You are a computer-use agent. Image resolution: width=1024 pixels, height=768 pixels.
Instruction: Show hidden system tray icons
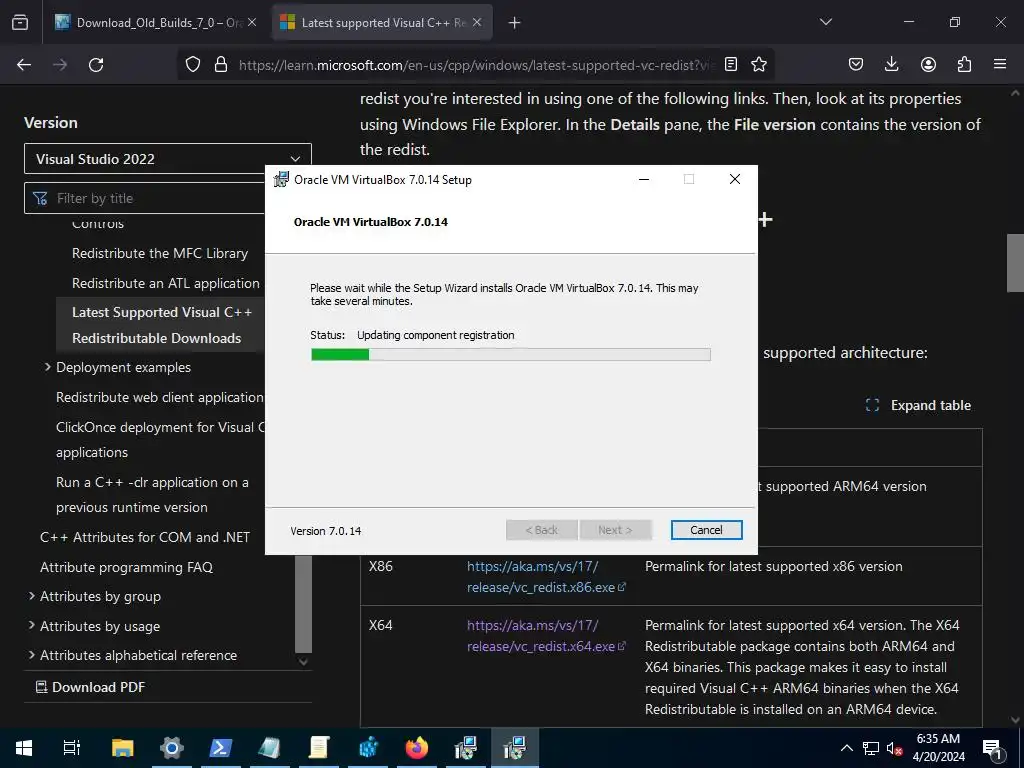pyautogui.click(x=846, y=748)
